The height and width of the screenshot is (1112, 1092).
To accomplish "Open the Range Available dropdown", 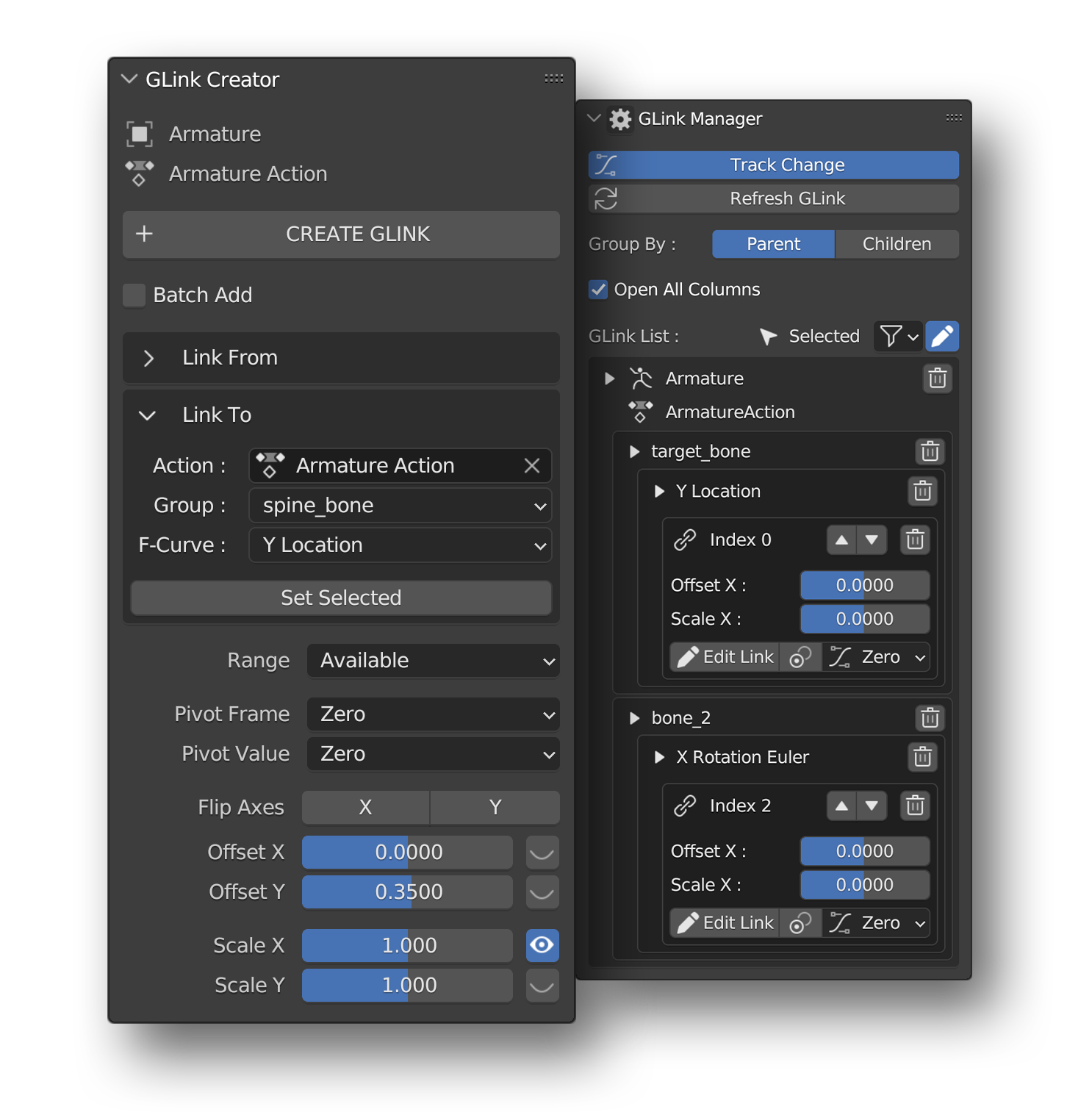I will click(x=434, y=661).
